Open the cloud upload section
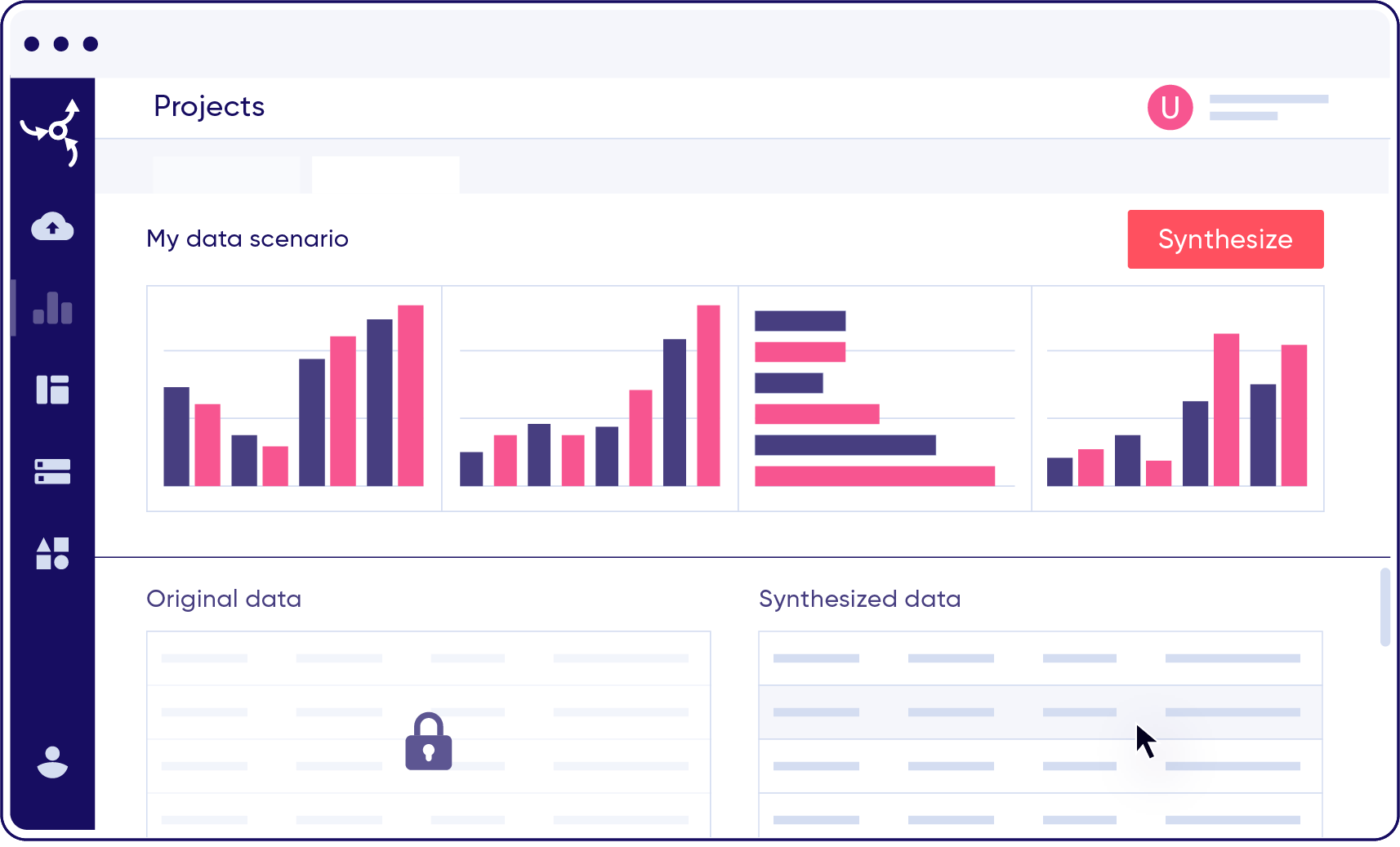The width and height of the screenshot is (1400, 847). pos(52,226)
